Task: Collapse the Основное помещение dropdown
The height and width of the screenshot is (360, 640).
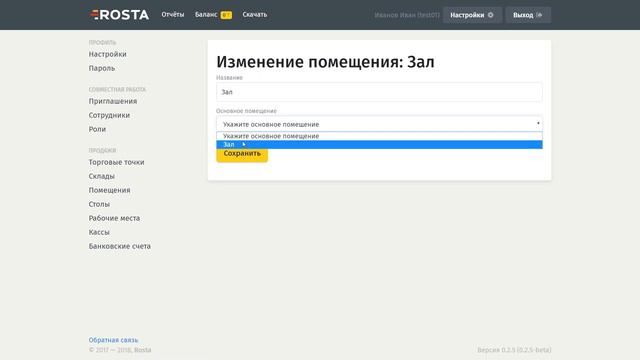Action: [379, 124]
